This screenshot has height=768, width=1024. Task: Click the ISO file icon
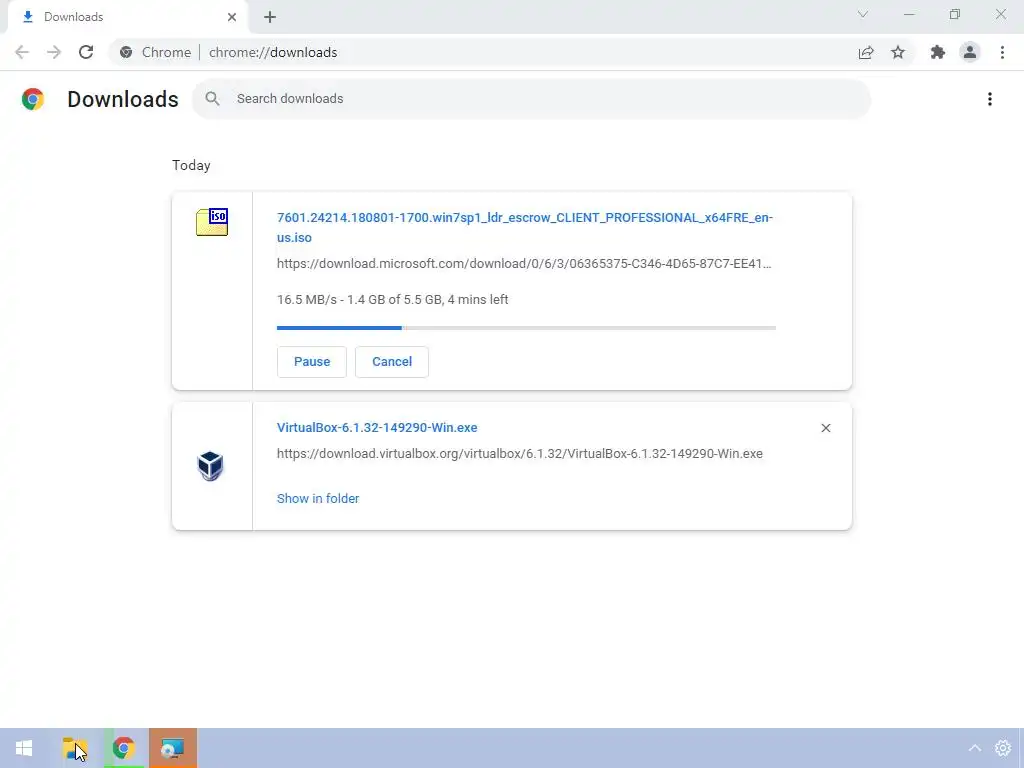tap(212, 222)
